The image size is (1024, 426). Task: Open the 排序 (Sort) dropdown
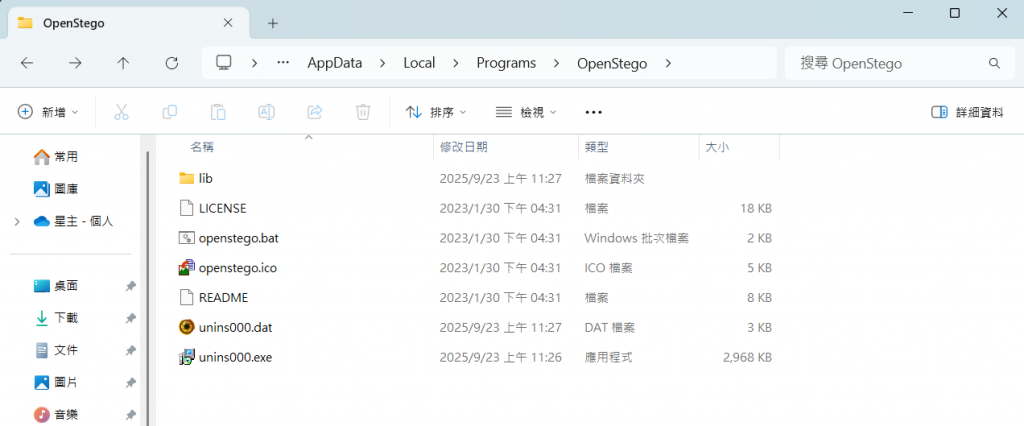click(x=436, y=112)
